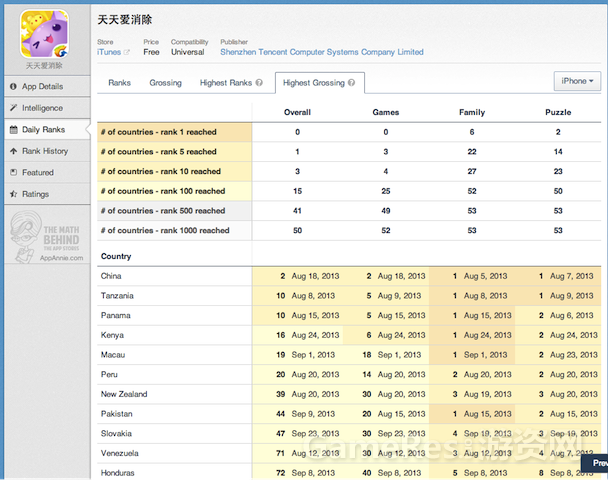
Task: Open Shenzhen Tencent publisher link
Action: [x=322, y=52]
